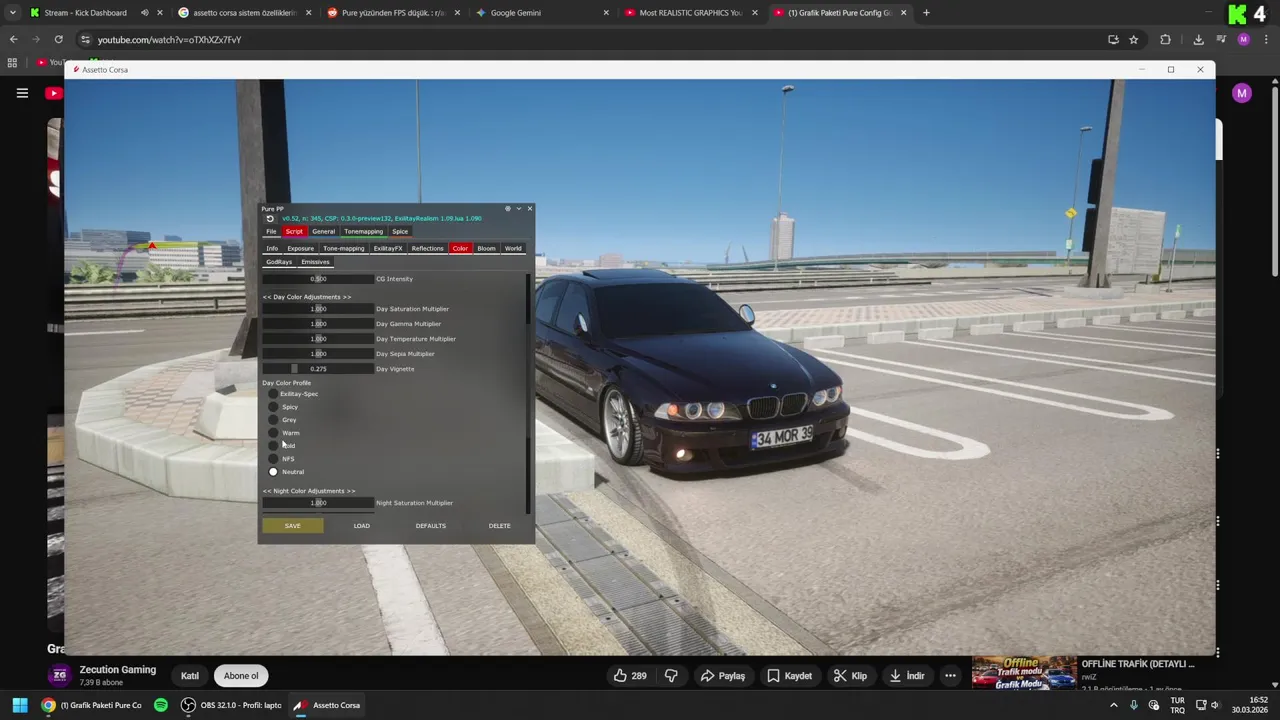Go back in the browser
The width and height of the screenshot is (1280, 720).
pos(13,40)
